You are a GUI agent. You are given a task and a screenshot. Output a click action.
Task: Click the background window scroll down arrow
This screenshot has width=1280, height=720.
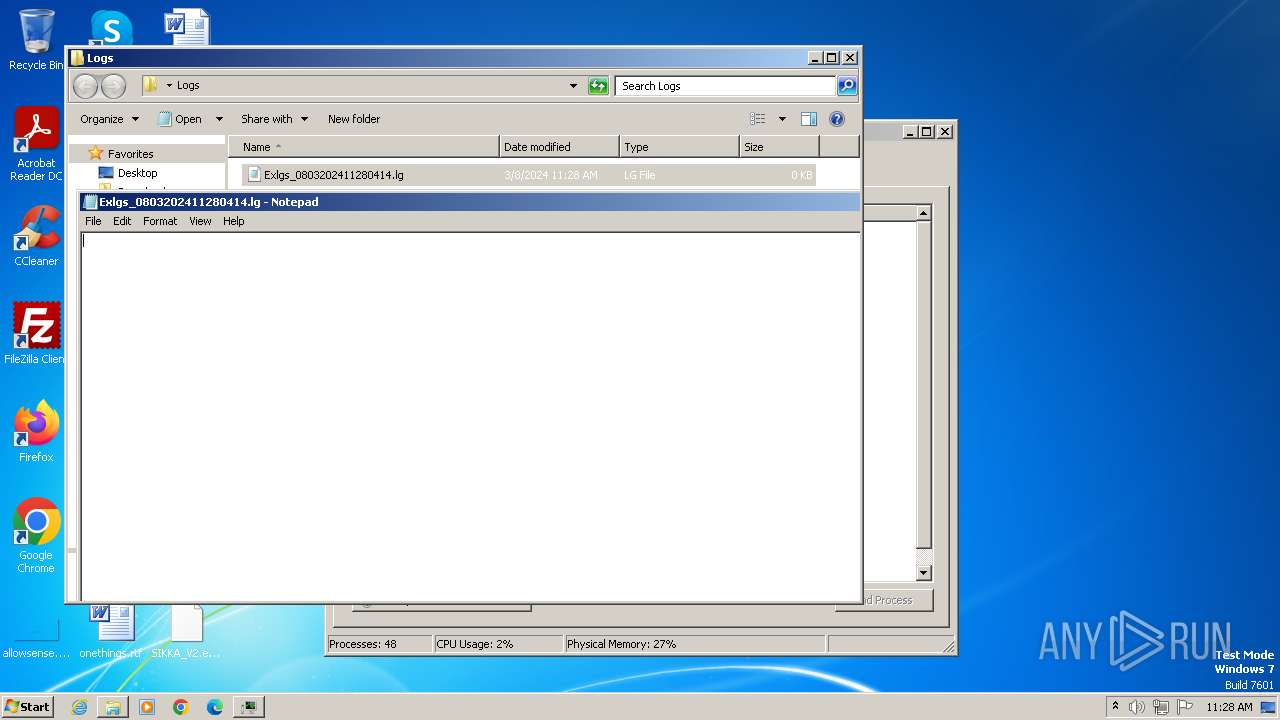[x=923, y=573]
